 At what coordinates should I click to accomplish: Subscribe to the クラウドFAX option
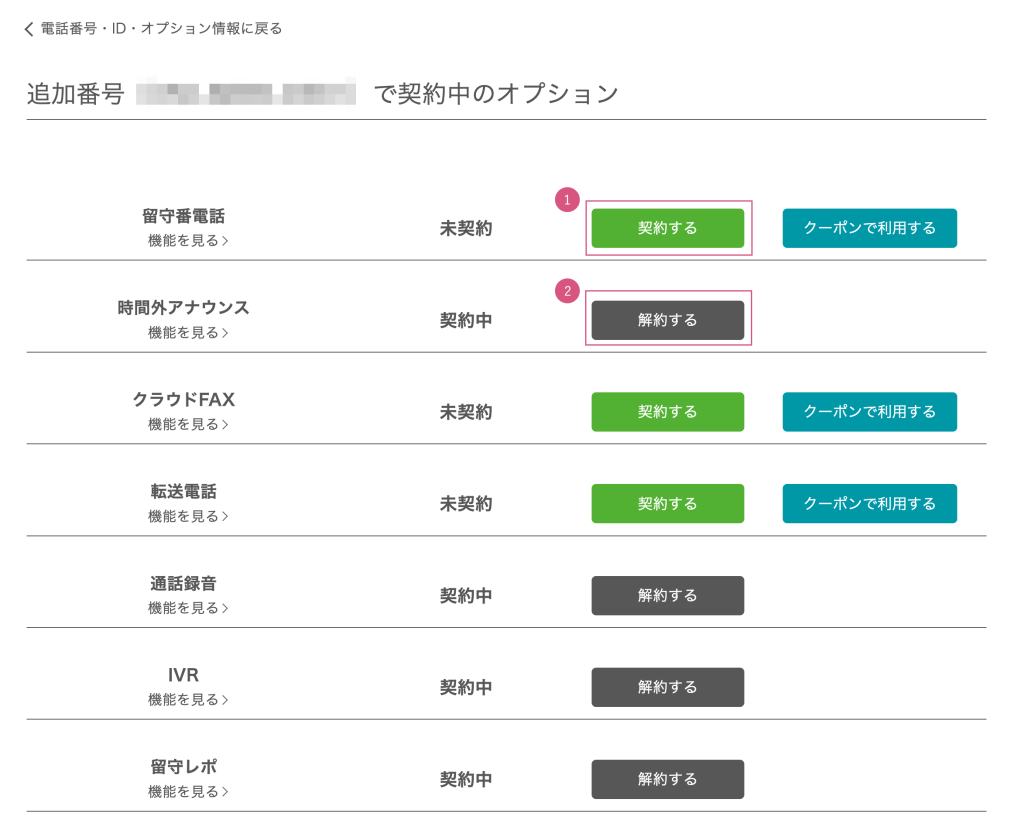tap(667, 412)
